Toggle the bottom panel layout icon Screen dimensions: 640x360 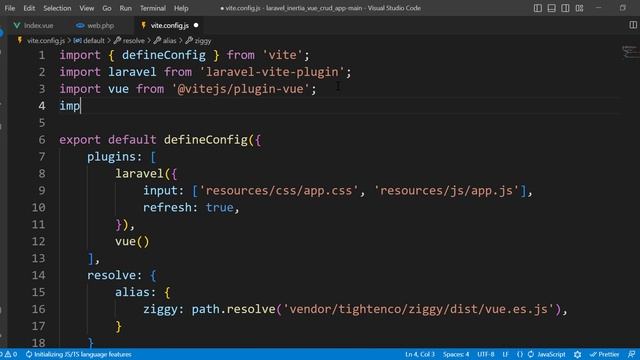click(x=551, y=8)
